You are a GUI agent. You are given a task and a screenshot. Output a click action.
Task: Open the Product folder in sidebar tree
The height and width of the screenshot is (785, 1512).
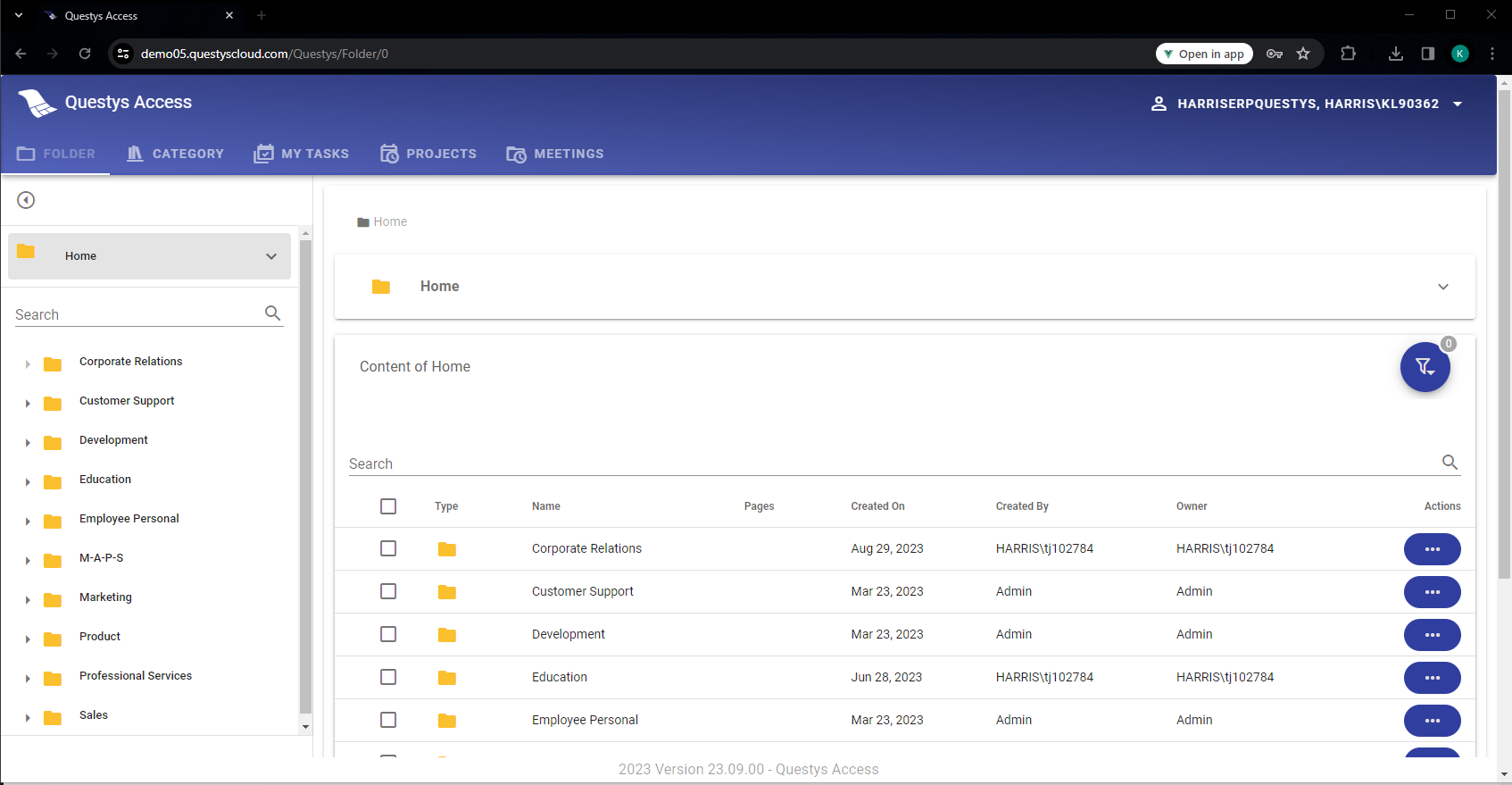click(x=100, y=637)
